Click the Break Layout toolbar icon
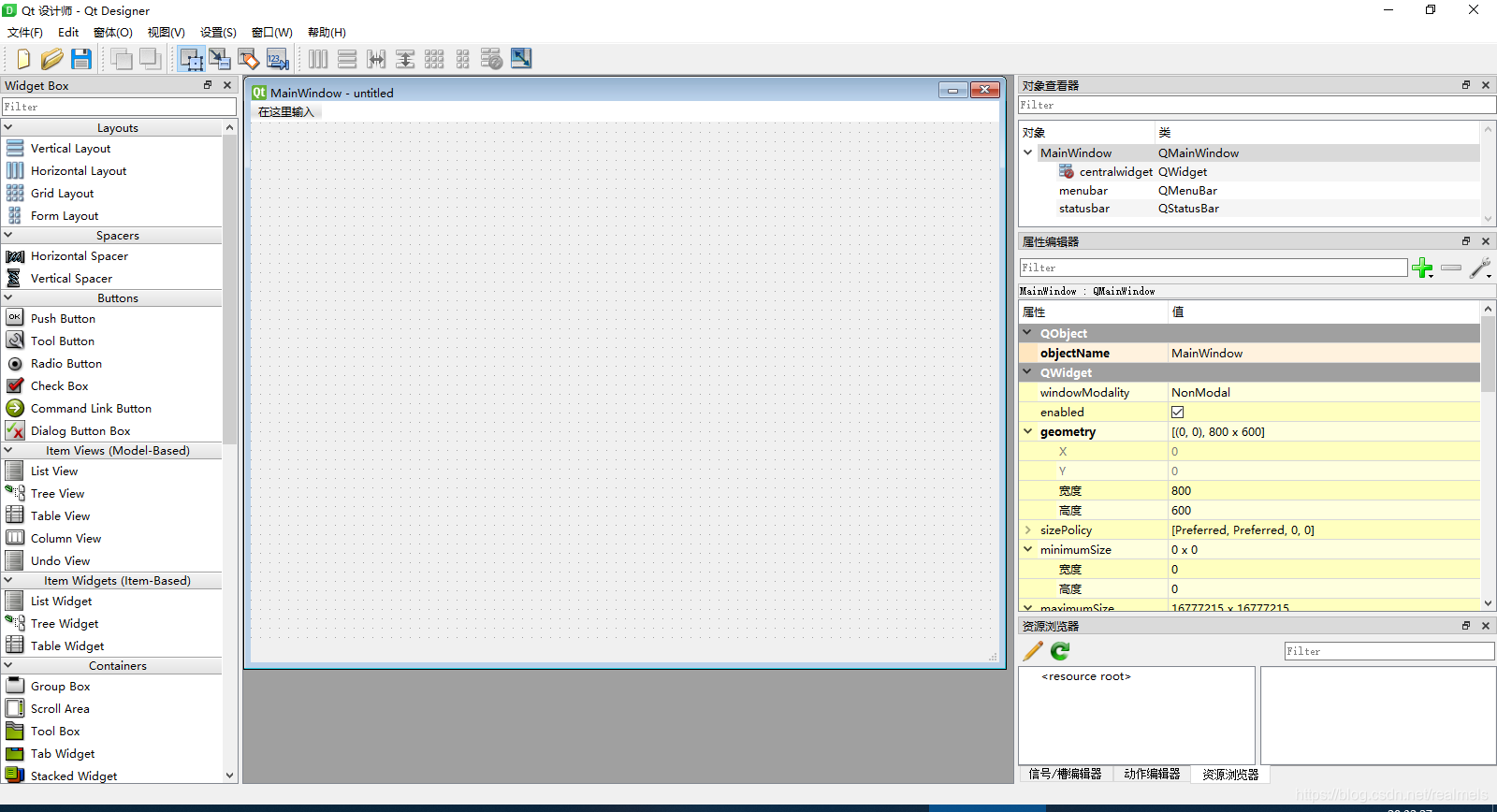The image size is (1497, 812). (x=491, y=59)
